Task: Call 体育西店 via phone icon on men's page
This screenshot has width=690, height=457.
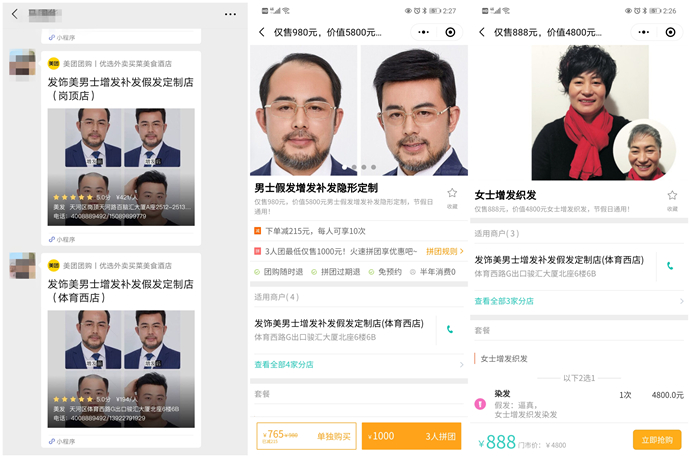Action: [450, 329]
